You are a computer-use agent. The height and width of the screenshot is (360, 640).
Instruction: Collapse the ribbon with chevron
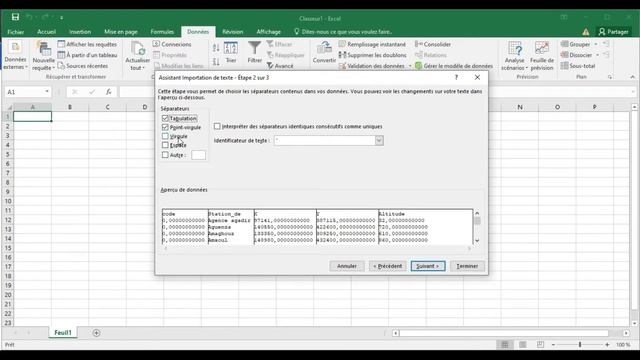(x=632, y=77)
